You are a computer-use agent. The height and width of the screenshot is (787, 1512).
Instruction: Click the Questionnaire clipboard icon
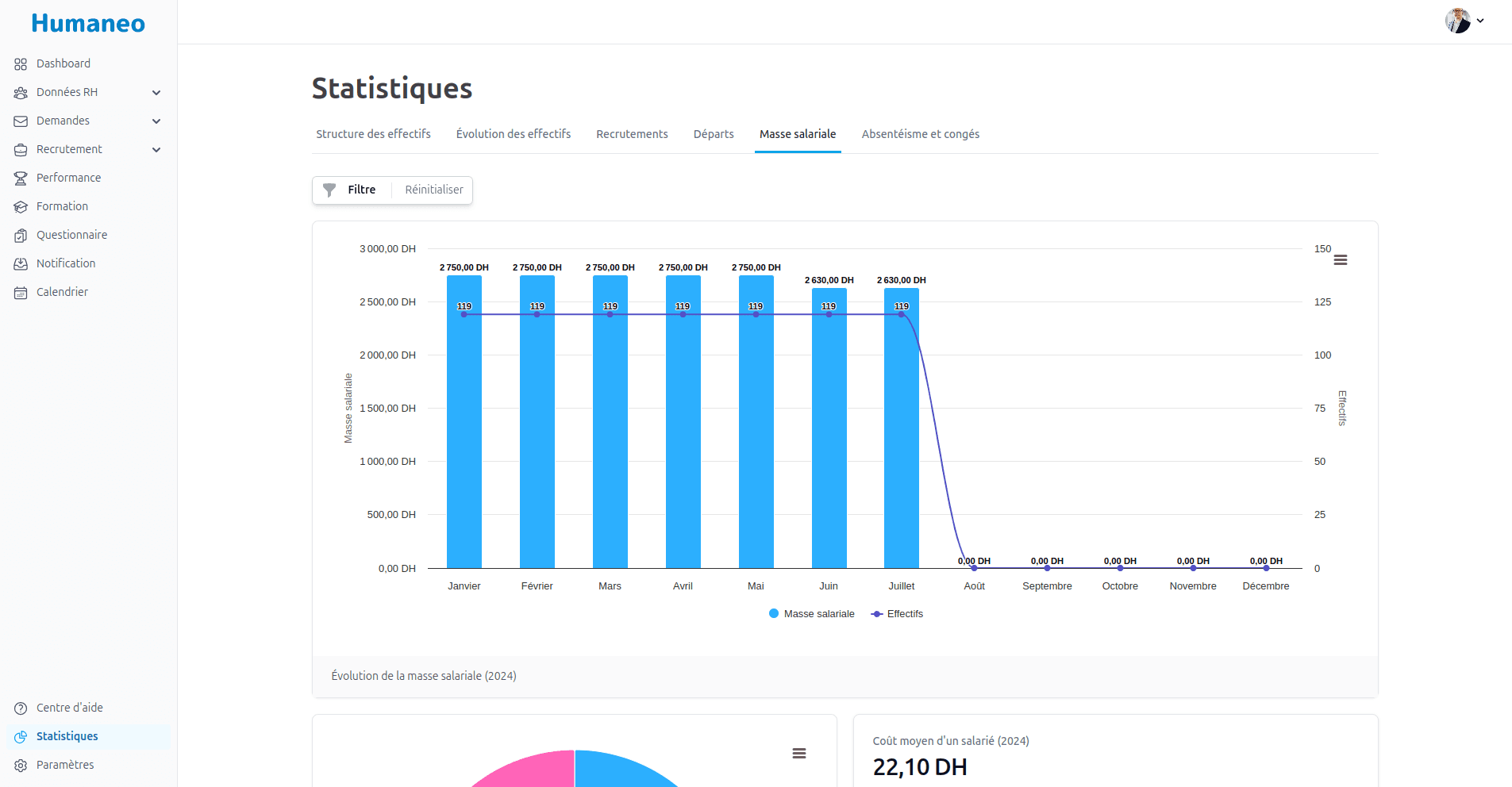click(x=21, y=236)
